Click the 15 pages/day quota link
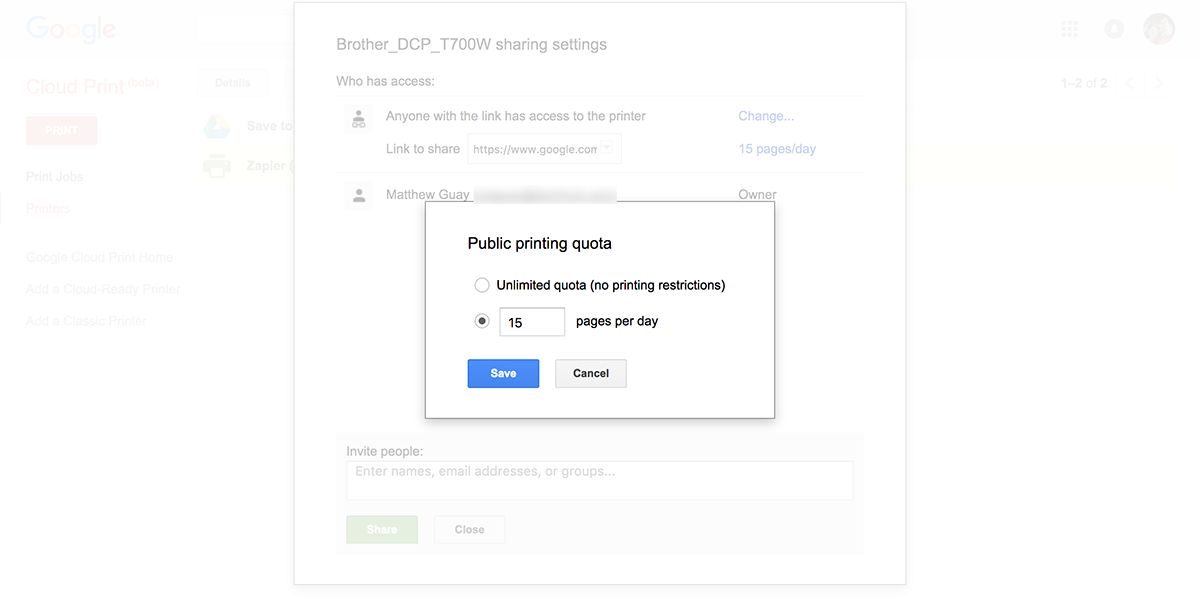Viewport: 1200px width, 599px height. [x=776, y=149]
